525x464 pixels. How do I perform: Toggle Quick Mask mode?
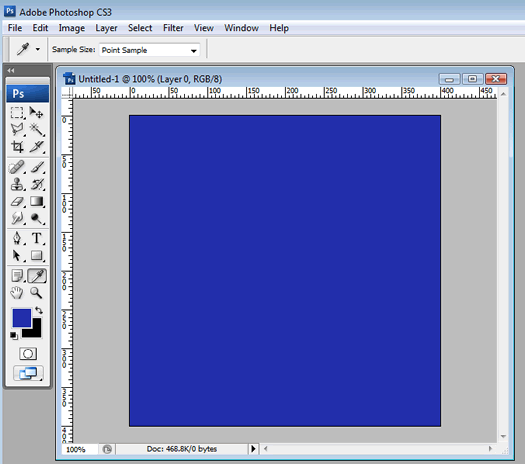28,354
